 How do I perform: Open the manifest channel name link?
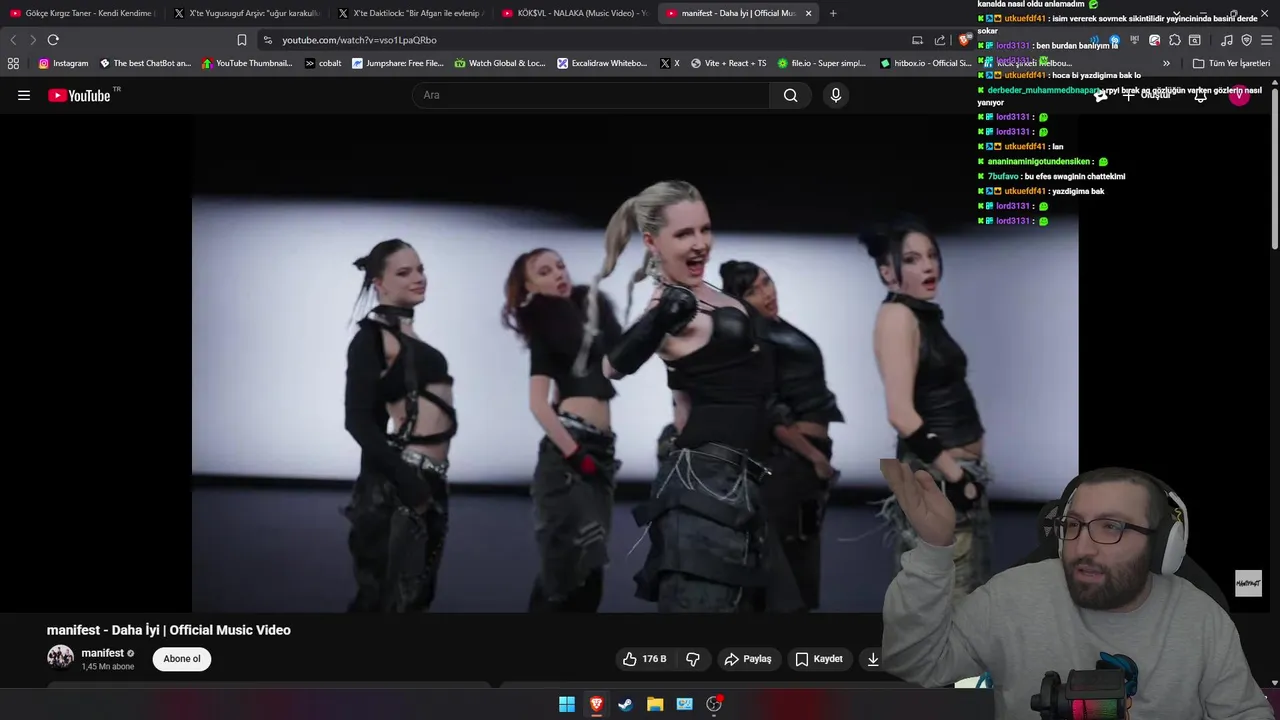coord(103,653)
